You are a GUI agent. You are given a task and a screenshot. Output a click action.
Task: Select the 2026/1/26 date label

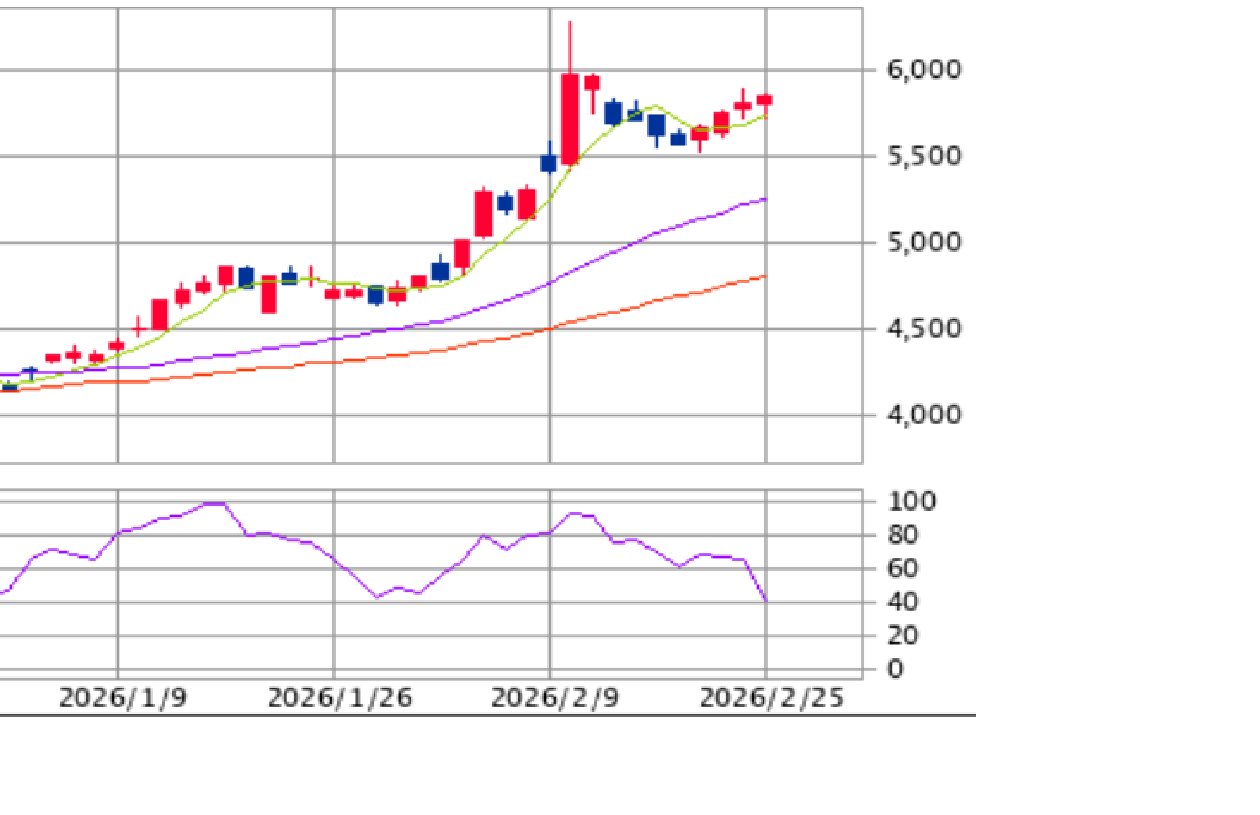tap(339, 698)
